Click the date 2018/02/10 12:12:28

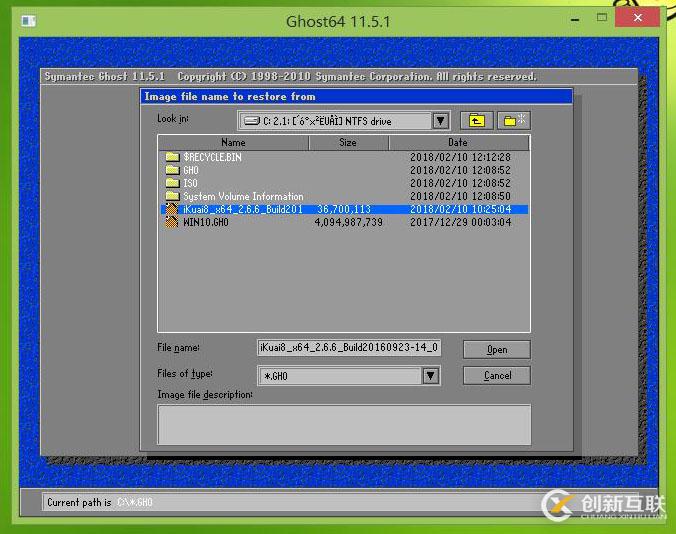(460, 157)
